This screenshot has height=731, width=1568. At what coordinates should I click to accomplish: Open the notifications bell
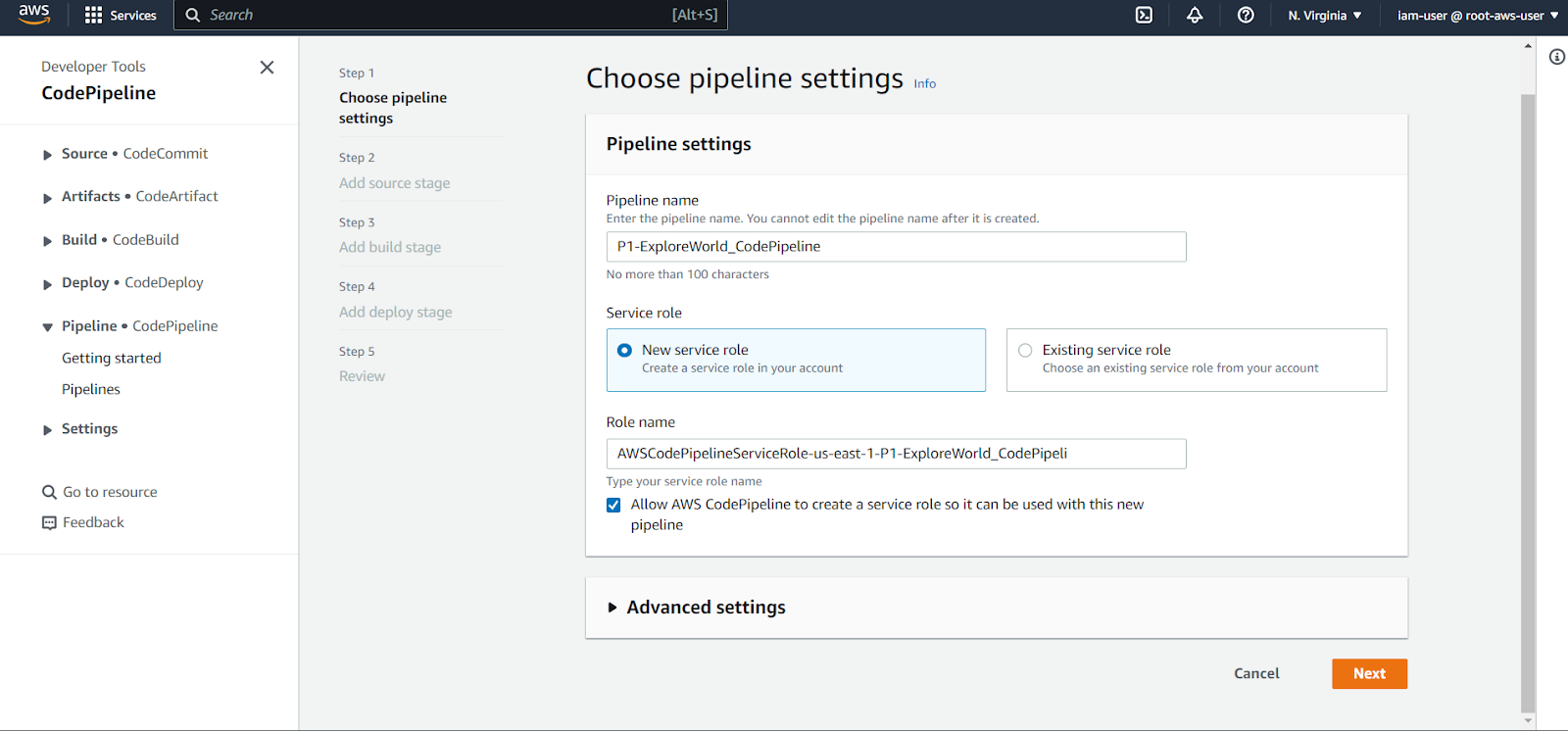pos(1195,16)
